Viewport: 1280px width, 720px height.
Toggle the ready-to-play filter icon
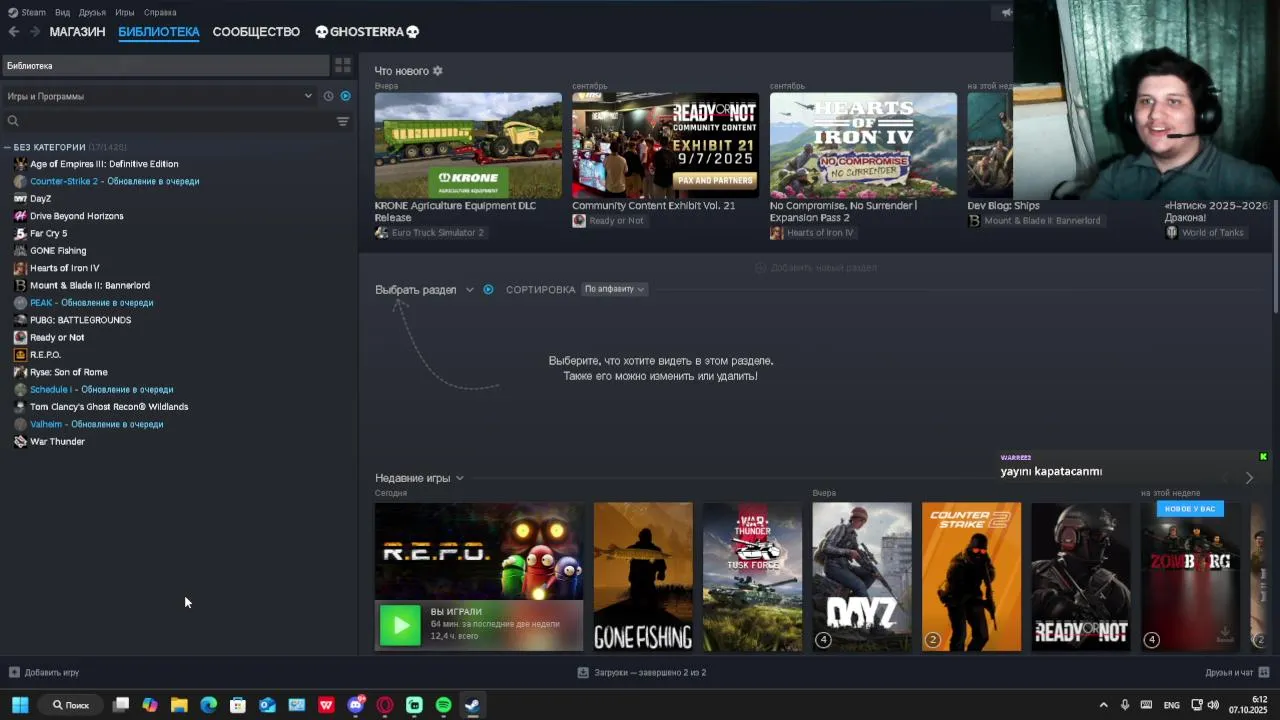[x=345, y=96]
